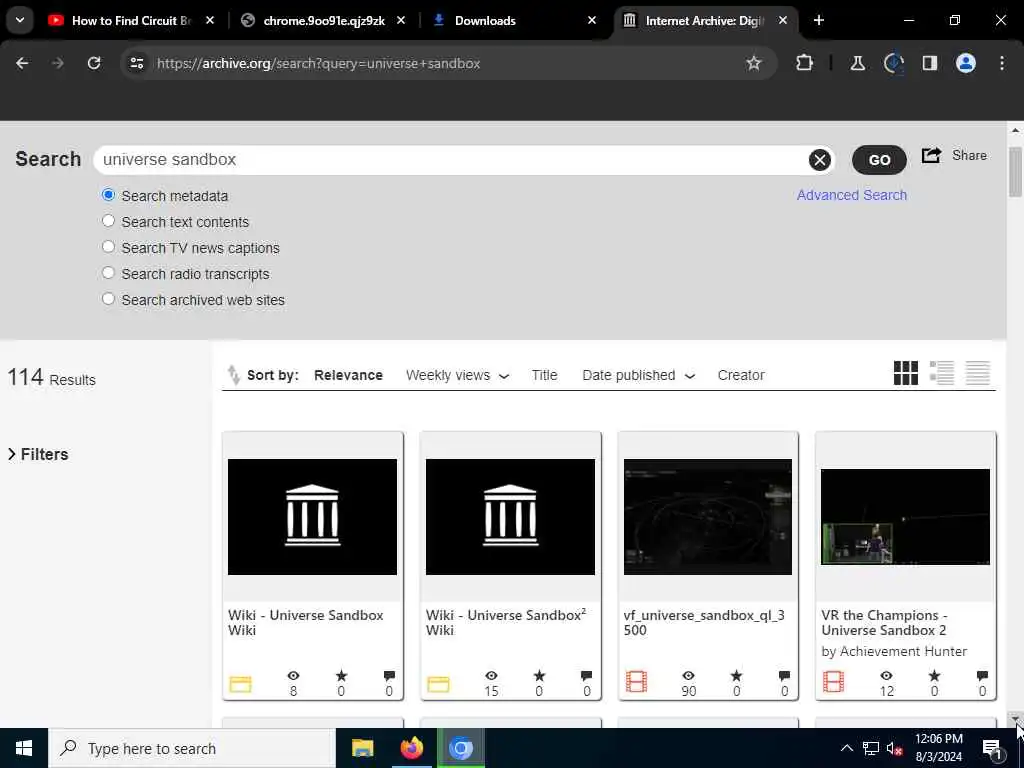Screen dimensions: 1024x768
Task: Close the Downloads tab
Action: tap(592, 21)
